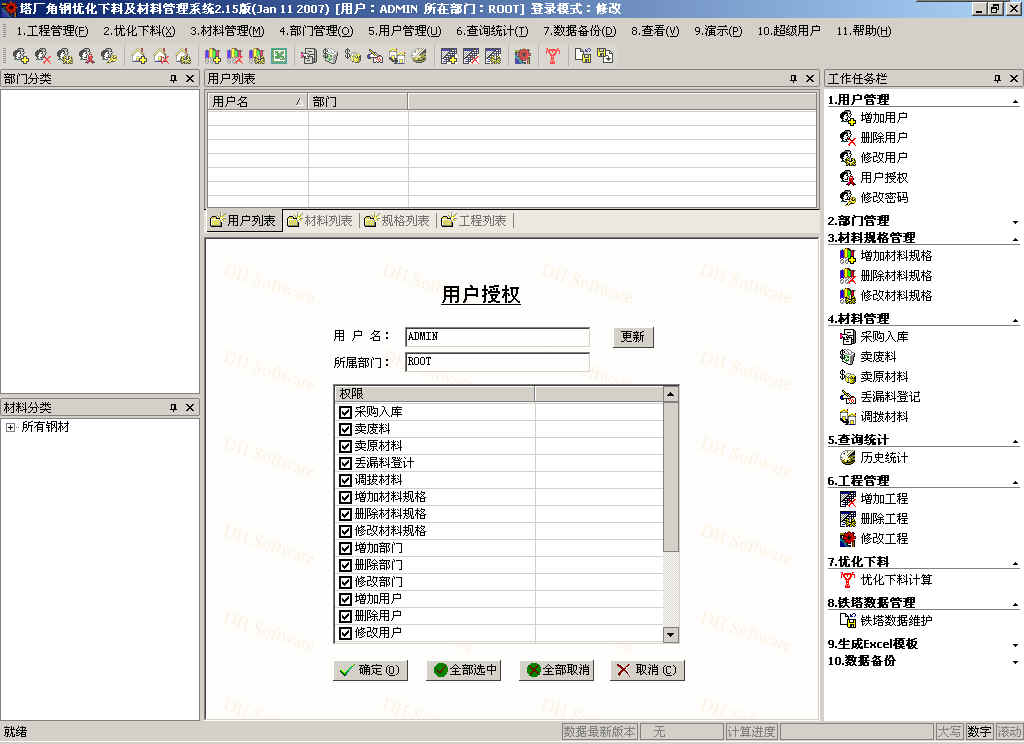Click the 全部选中 button
1024x744 pixels.
point(464,670)
